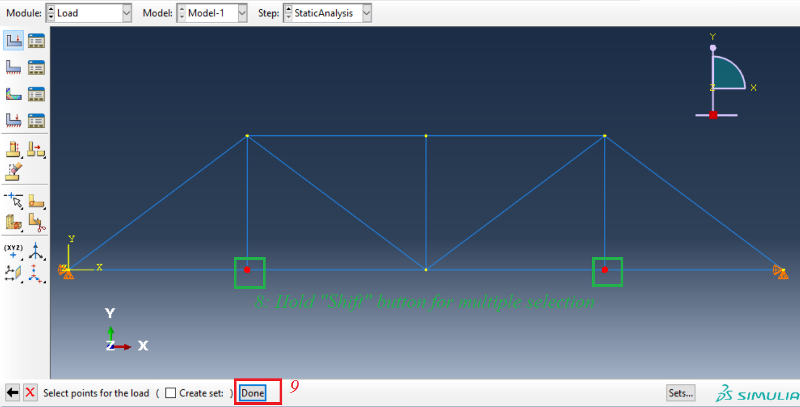Go back with the black arrow button
The width and height of the screenshot is (800, 407).
[12, 393]
